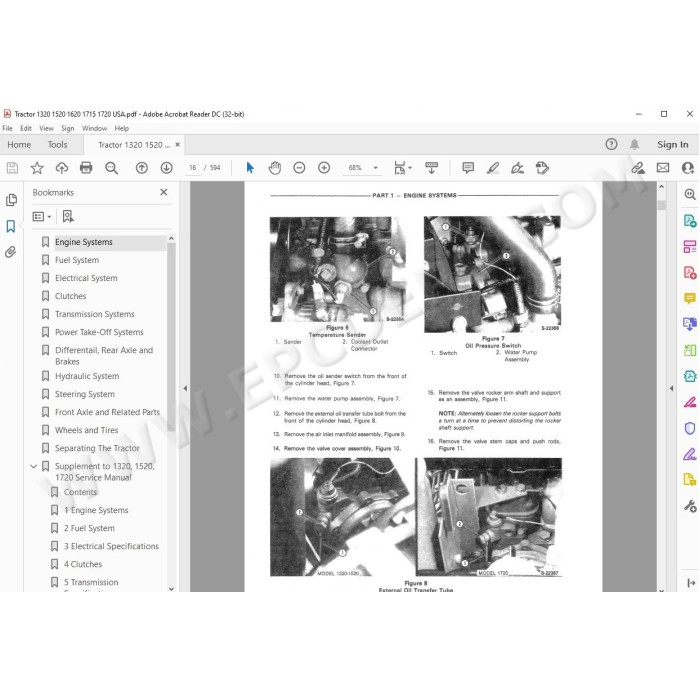This screenshot has height=700, width=700.
Task: Activate the hand pan tool
Action: [275, 168]
